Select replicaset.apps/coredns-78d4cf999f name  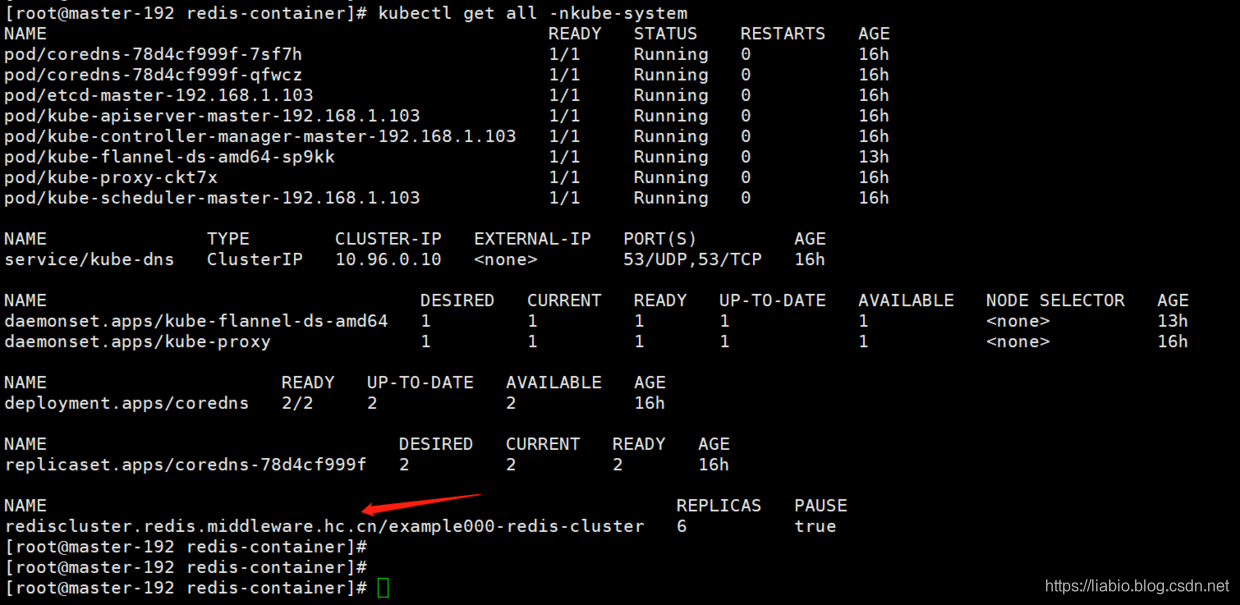tap(185, 464)
